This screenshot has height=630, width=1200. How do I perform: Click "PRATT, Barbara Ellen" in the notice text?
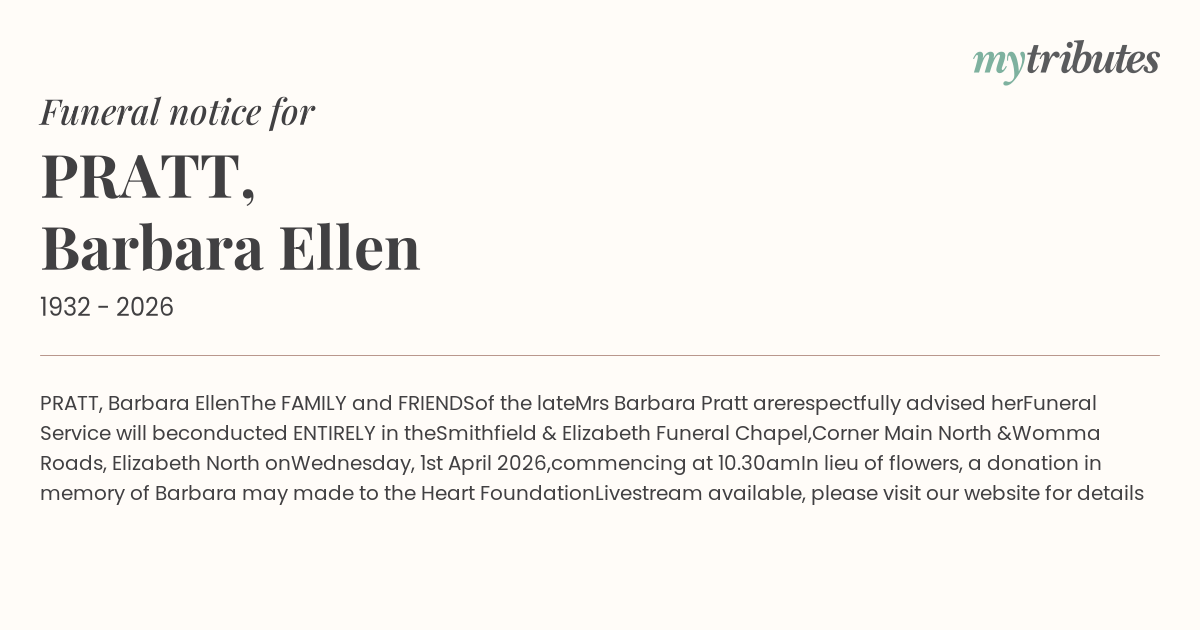point(139,403)
